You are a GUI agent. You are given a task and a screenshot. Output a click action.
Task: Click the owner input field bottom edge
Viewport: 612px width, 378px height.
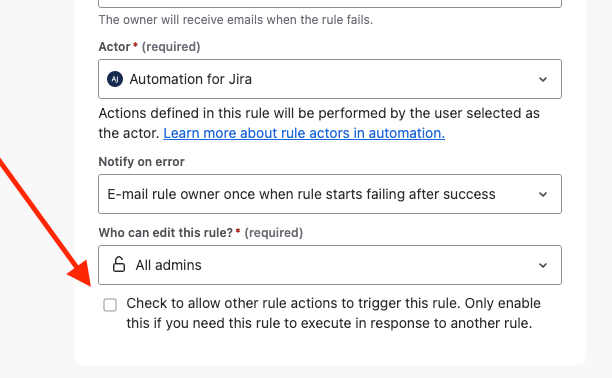click(330, 5)
